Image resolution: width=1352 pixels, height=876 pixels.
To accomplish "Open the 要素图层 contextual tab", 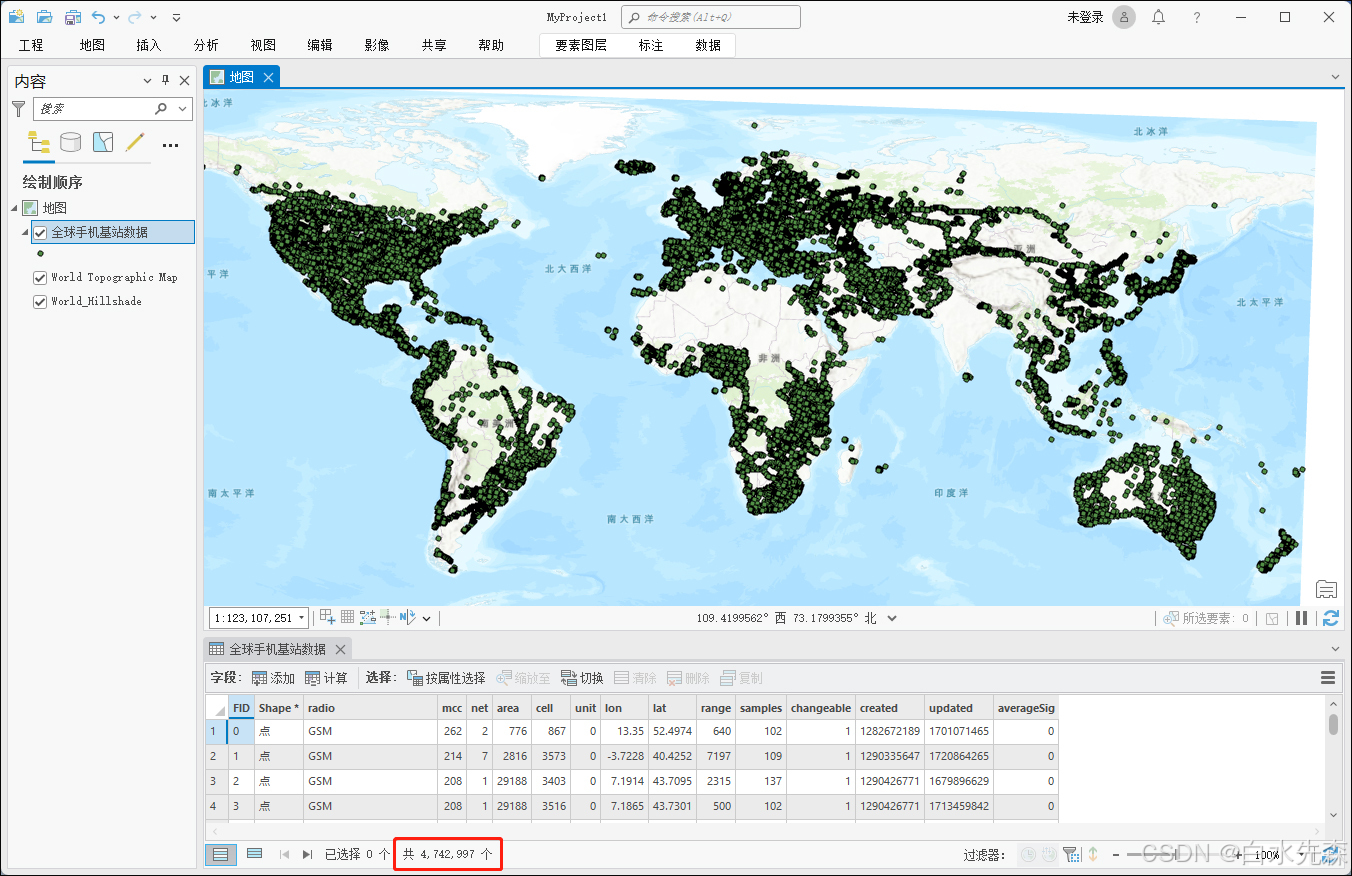I will [x=581, y=45].
